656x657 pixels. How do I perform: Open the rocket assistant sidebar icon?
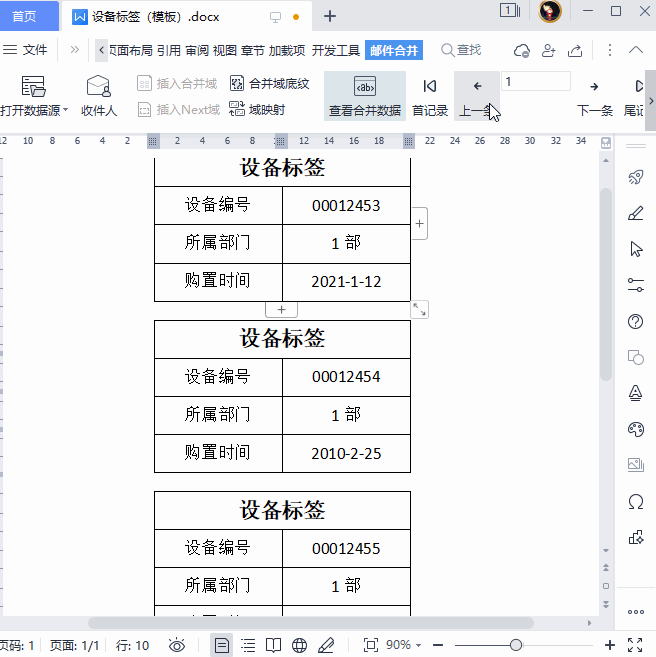[635, 177]
